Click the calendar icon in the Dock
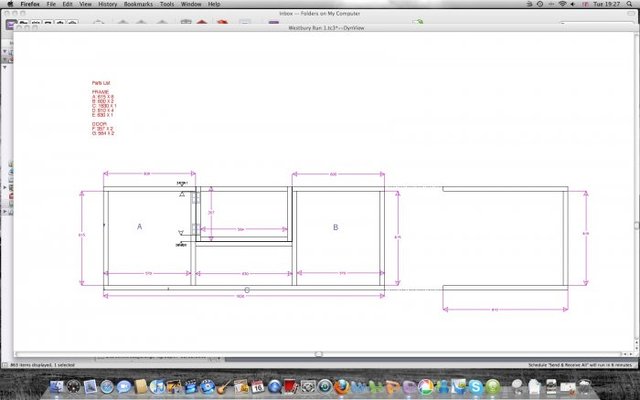The height and width of the screenshot is (400, 640). pos(257,385)
